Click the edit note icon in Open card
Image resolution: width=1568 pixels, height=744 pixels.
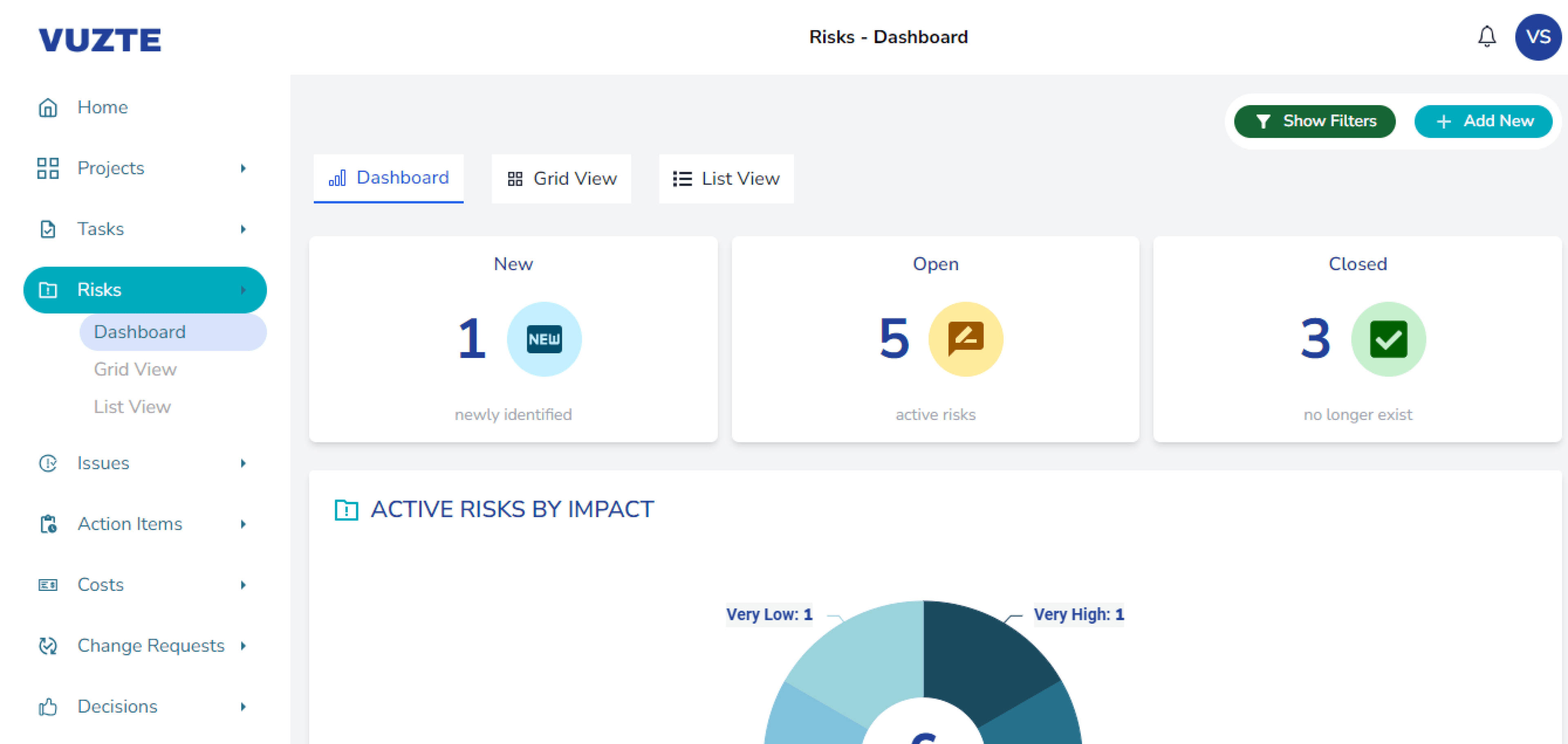tap(965, 339)
